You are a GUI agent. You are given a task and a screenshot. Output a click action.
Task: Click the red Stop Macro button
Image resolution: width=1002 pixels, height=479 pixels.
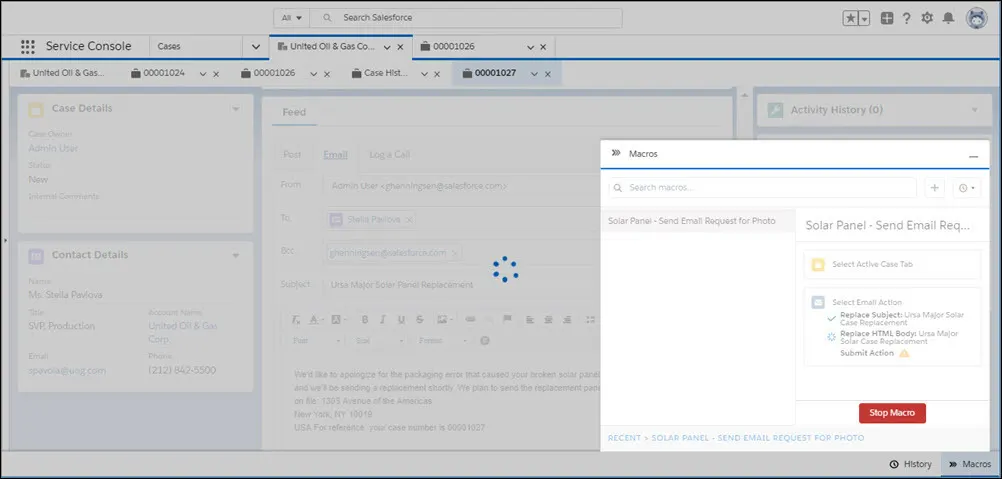[x=892, y=413]
